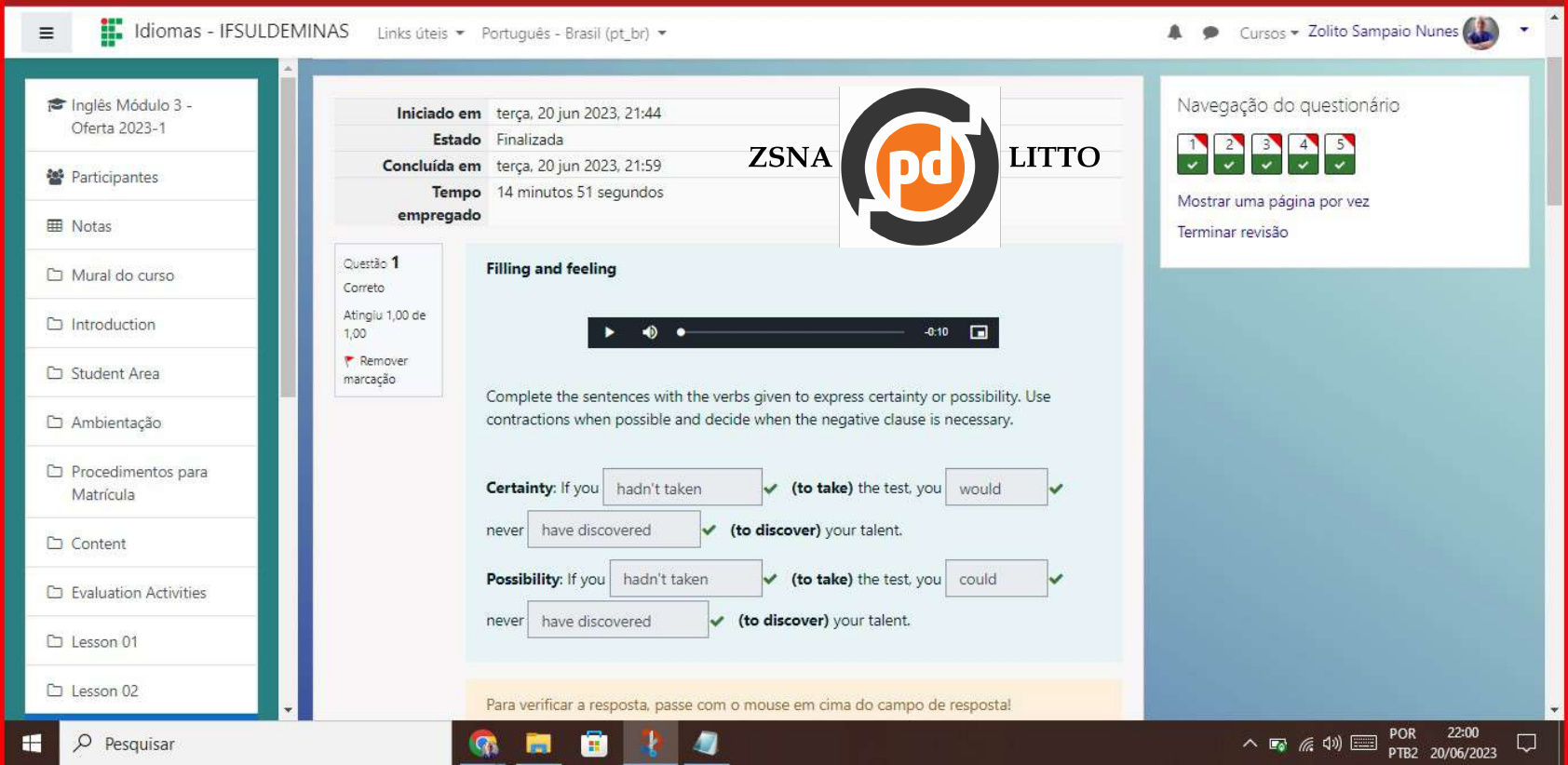Viewport: 1568px width, 765px height.
Task: Open the notifications bell
Action: [x=1174, y=33]
